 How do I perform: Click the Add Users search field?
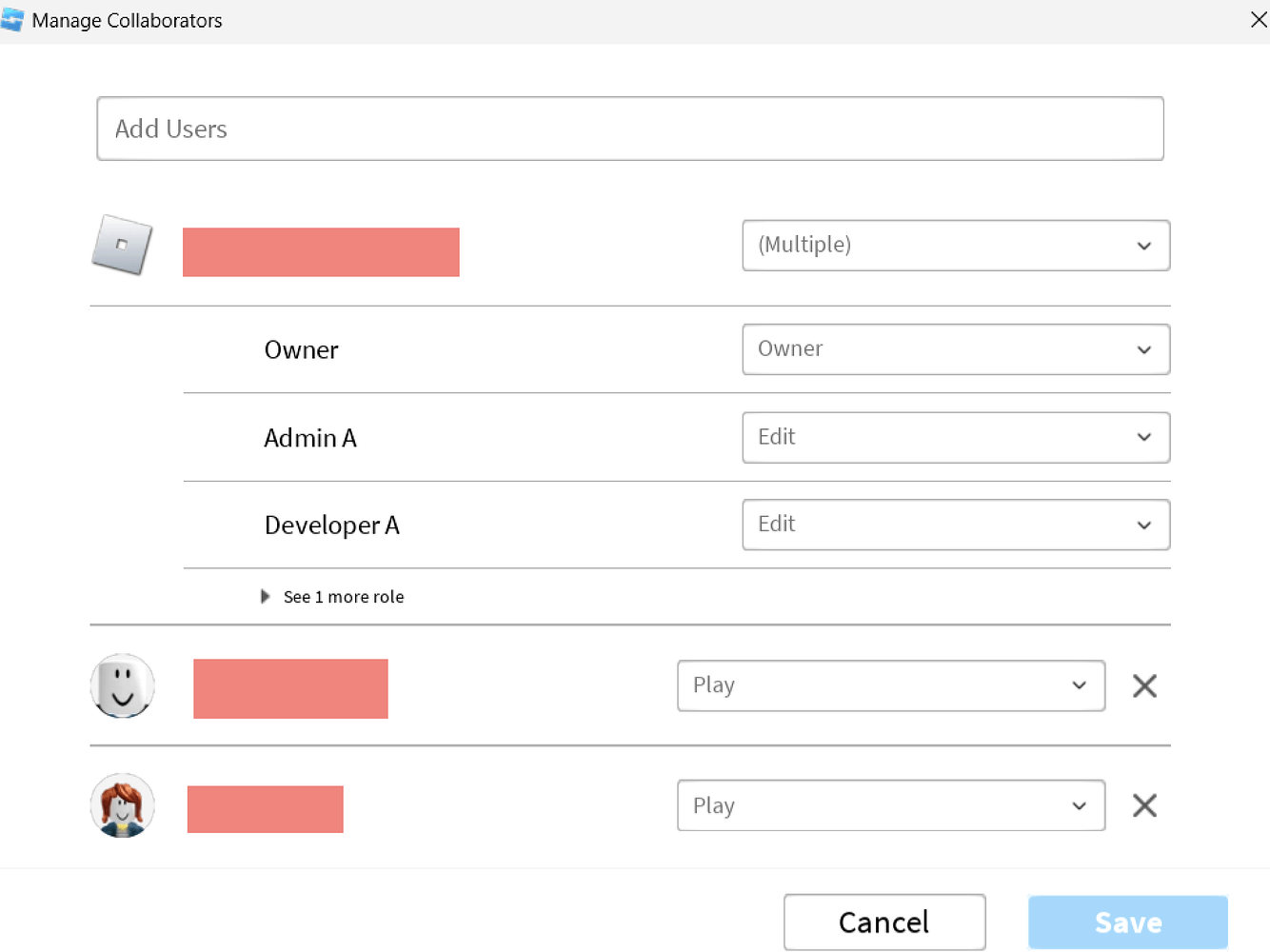click(x=629, y=129)
